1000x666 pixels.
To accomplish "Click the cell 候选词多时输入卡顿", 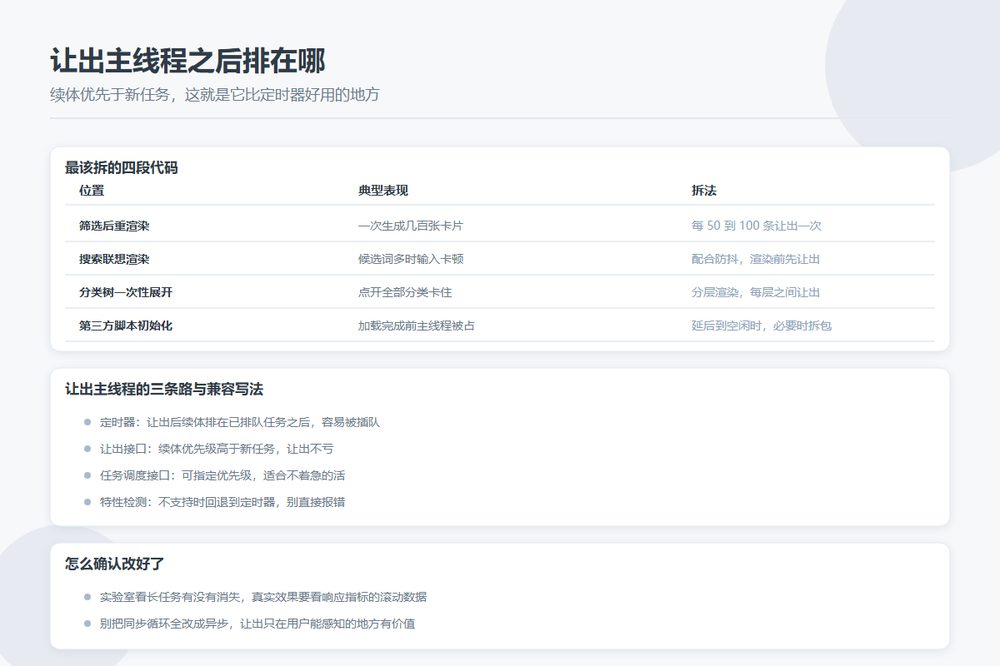I will (x=410, y=258).
